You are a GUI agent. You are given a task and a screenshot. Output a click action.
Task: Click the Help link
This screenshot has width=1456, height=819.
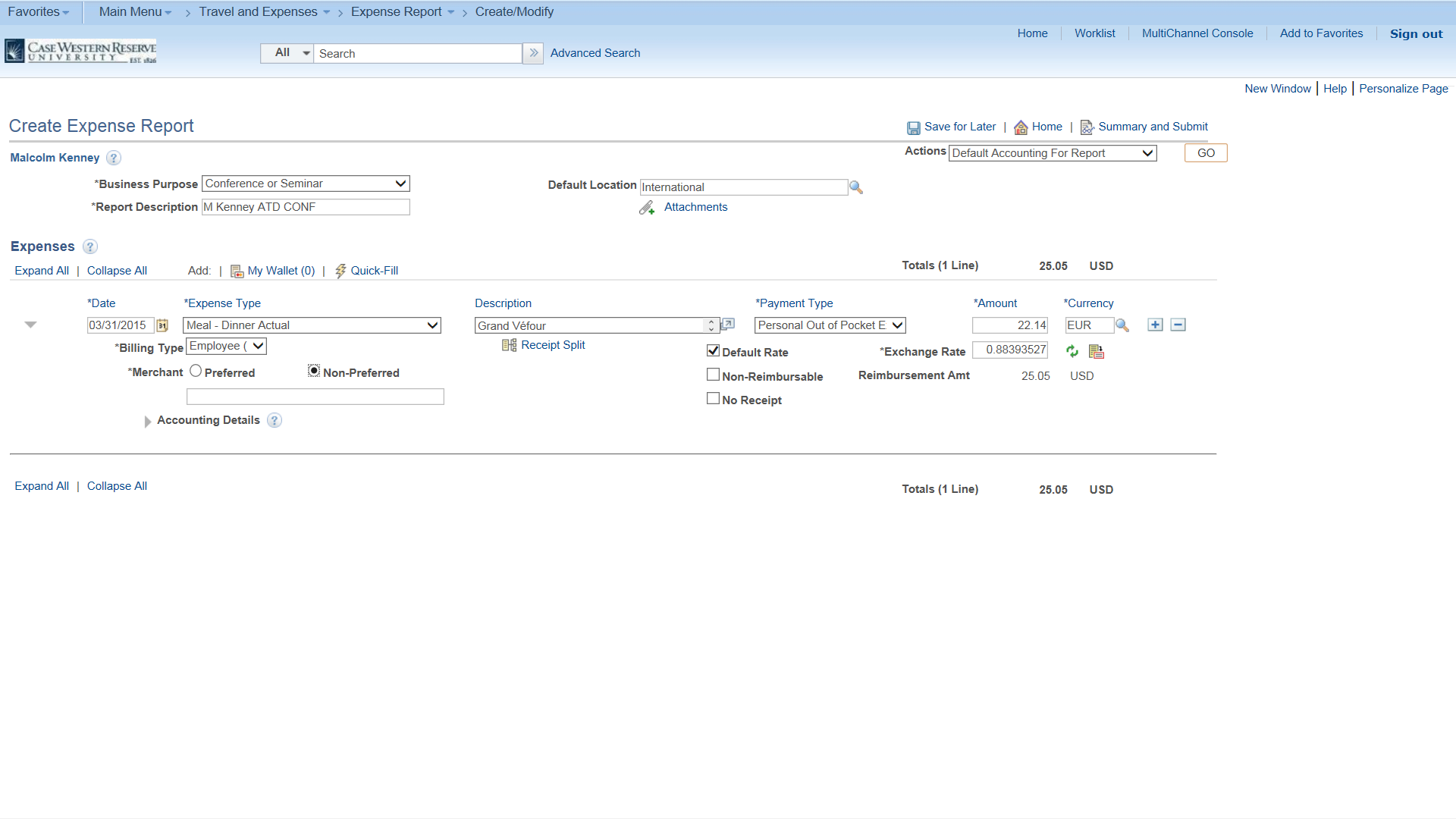[1335, 89]
